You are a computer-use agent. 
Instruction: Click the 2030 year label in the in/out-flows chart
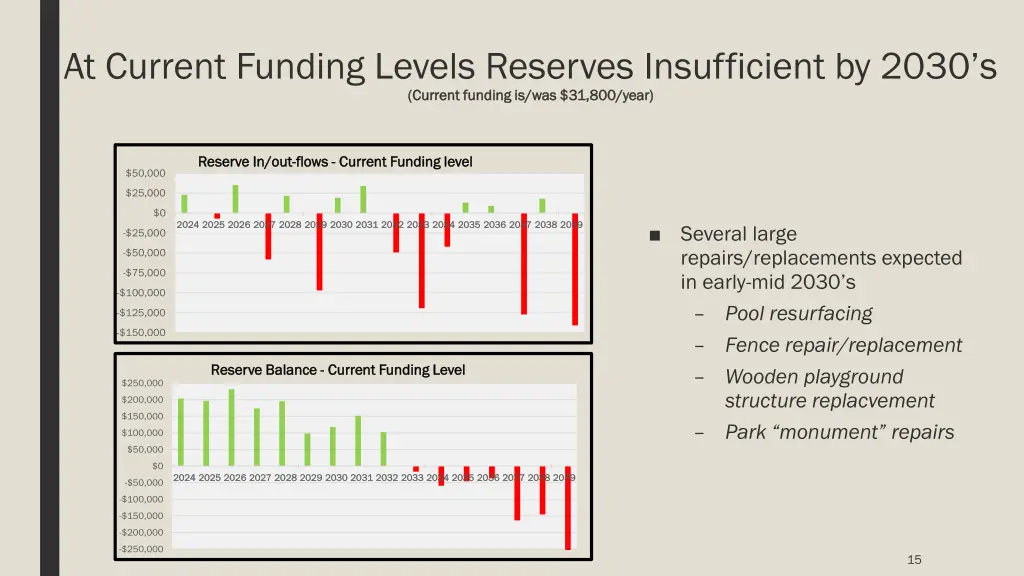point(341,225)
